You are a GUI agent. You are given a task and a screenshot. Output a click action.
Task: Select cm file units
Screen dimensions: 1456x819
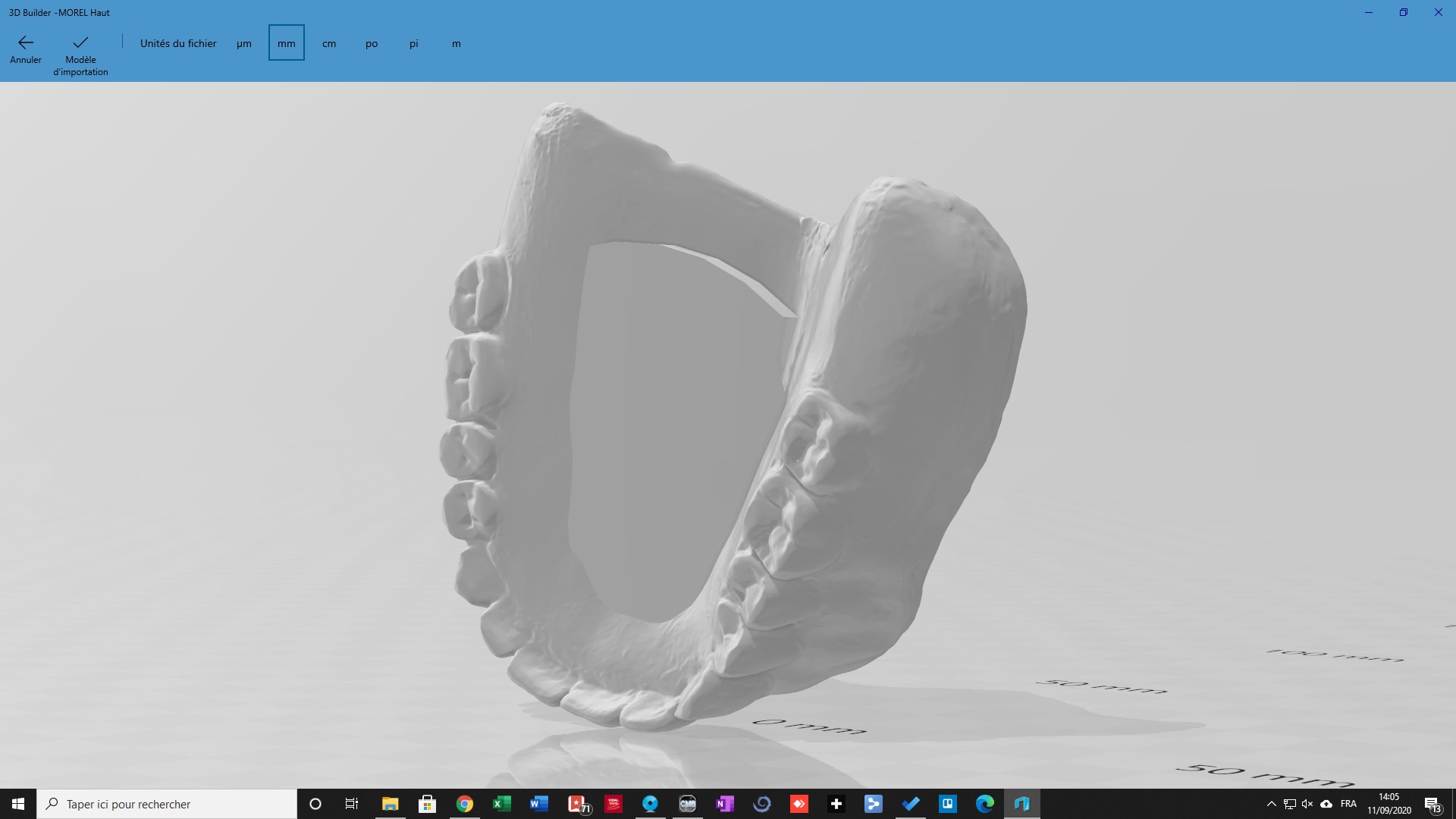click(x=328, y=43)
